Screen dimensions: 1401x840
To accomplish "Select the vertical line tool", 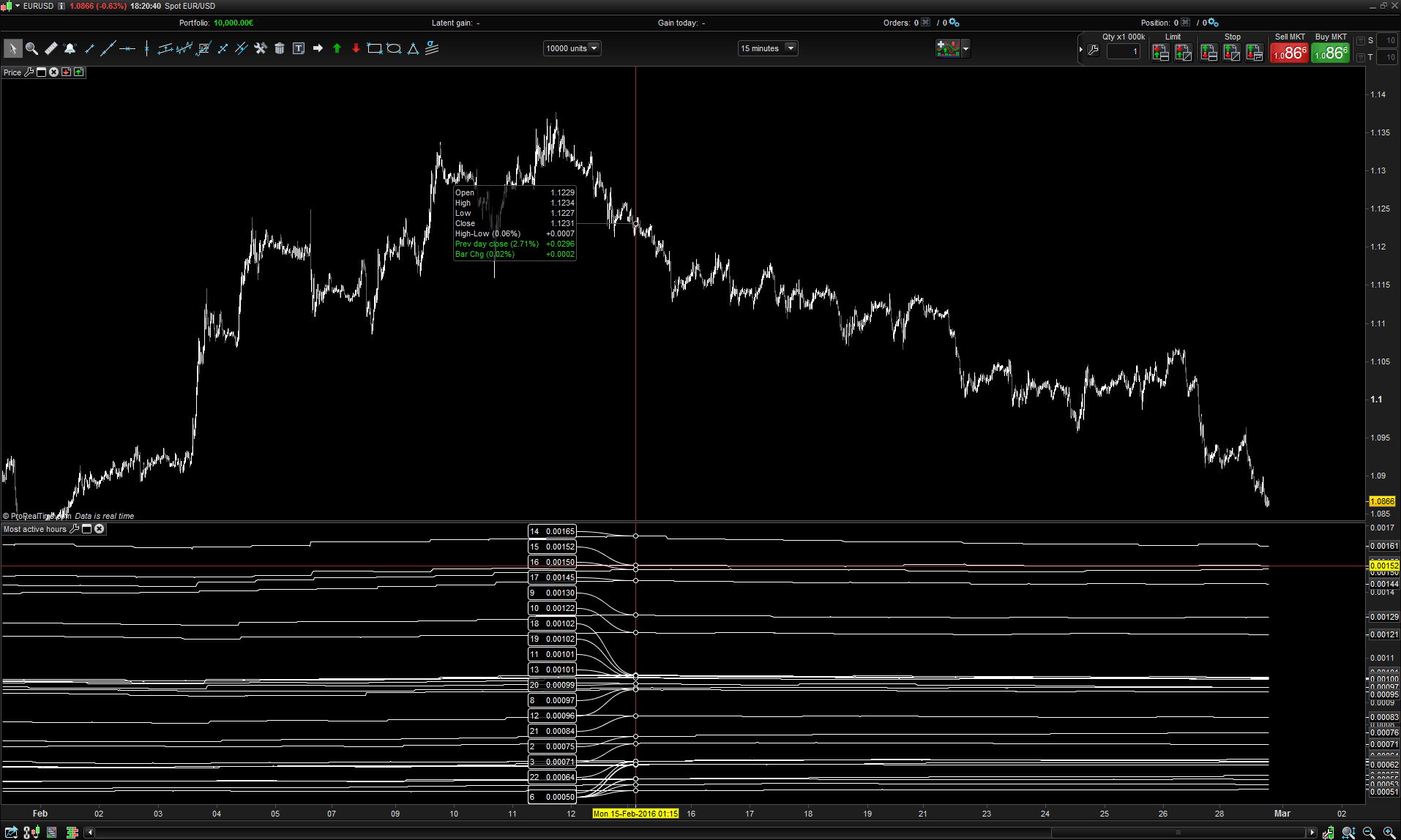I will click(x=146, y=48).
